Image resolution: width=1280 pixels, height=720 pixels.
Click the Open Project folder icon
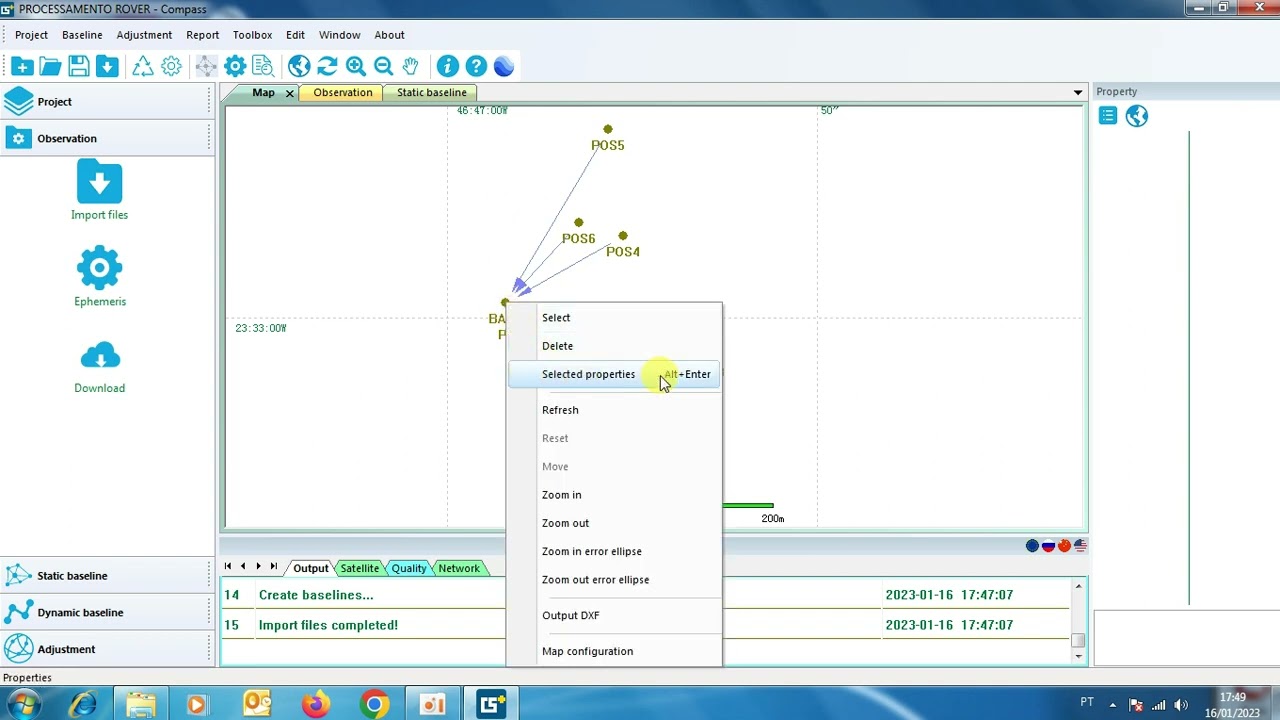(x=50, y=66)
